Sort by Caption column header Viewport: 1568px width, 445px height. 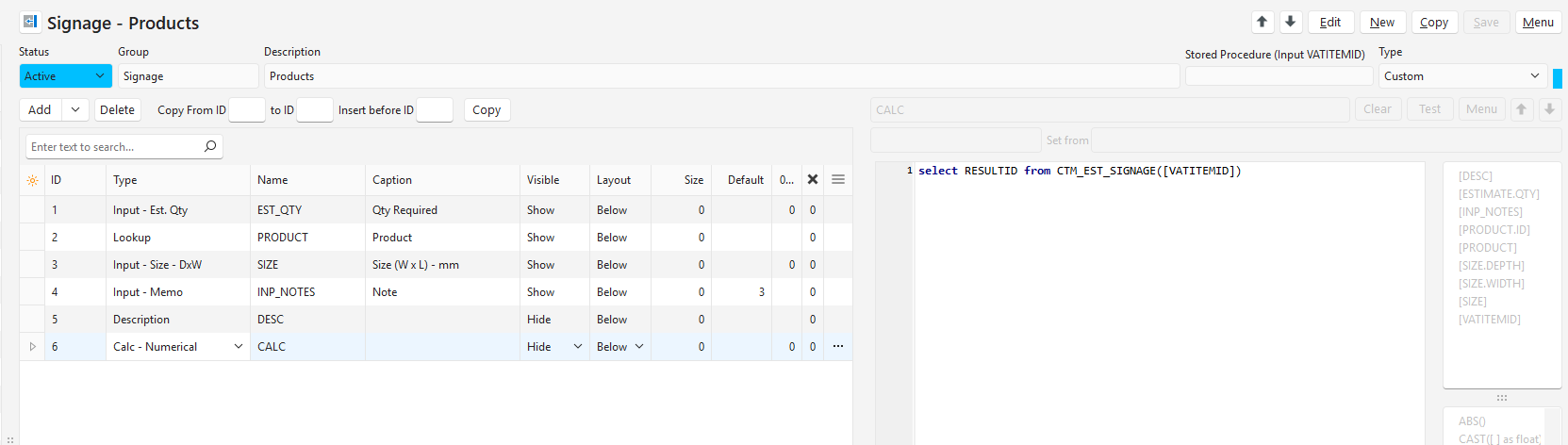[442, 180]
